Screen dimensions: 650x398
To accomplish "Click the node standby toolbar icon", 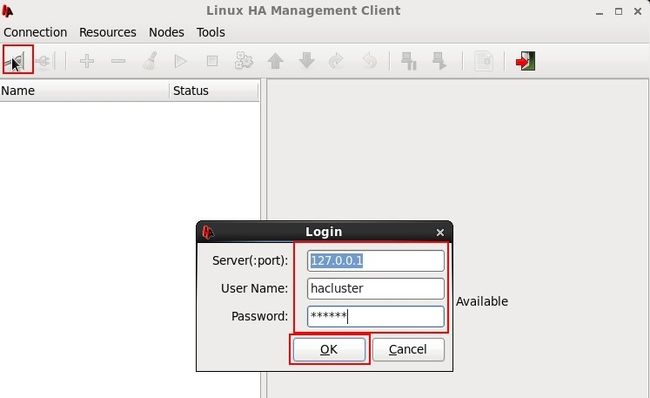I will tap(409, 61).
